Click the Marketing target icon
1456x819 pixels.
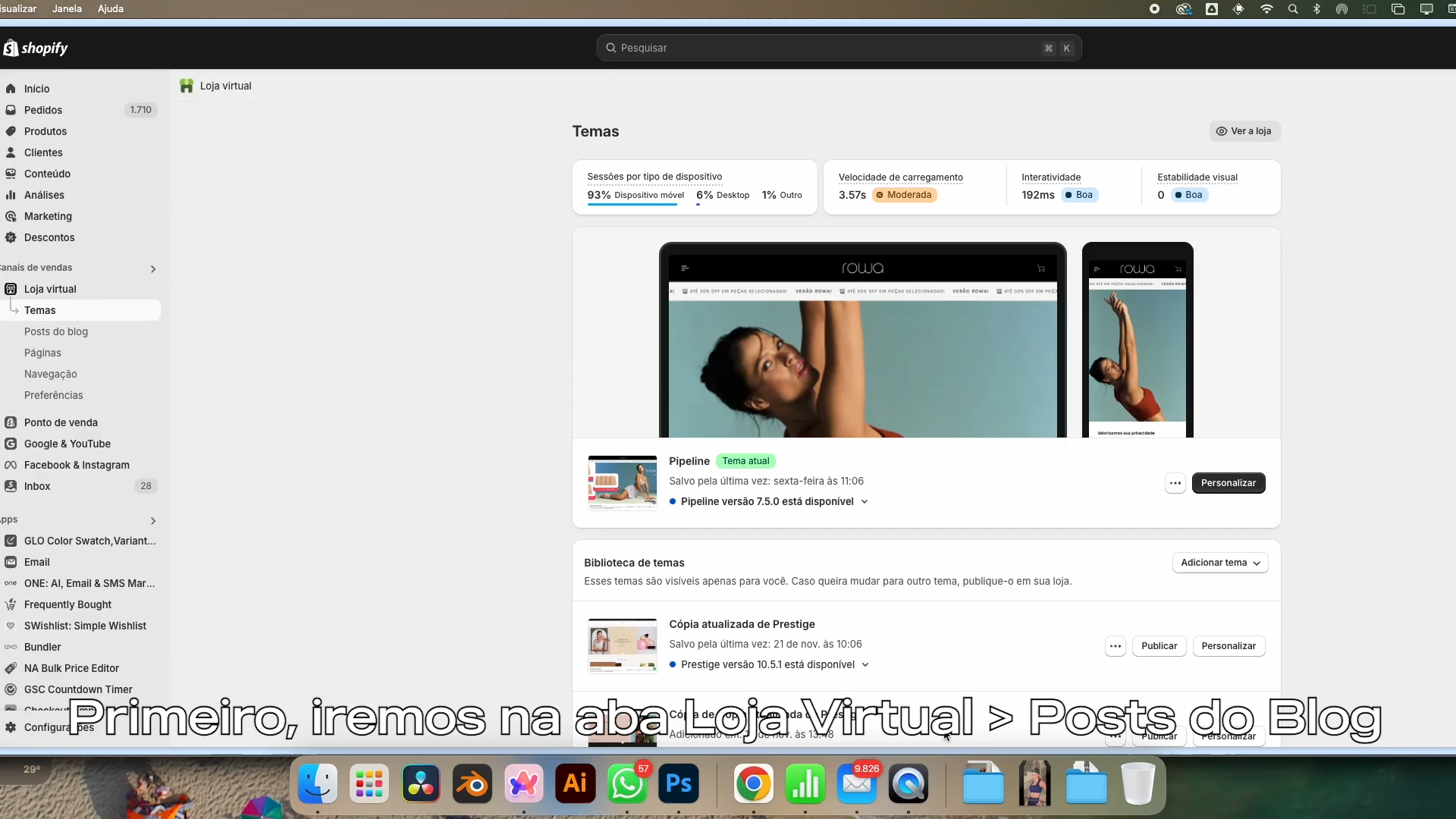(11, 216)
